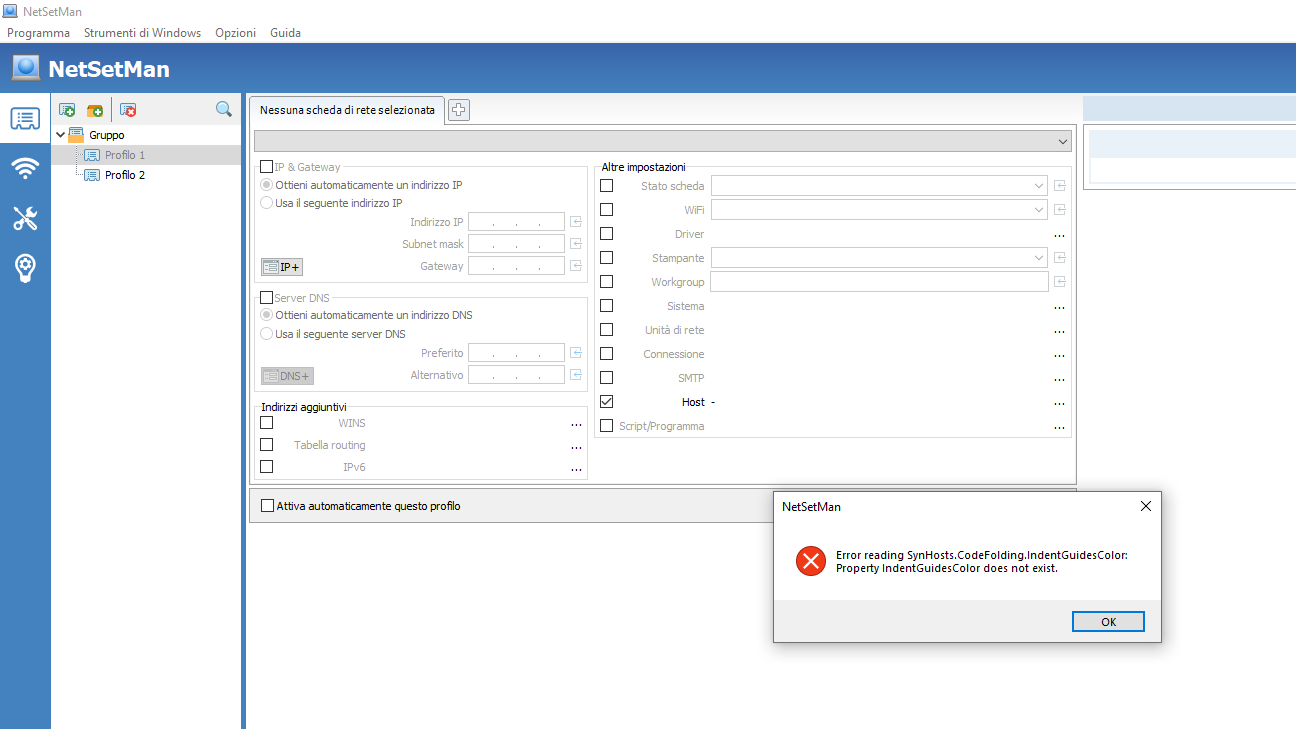
Task: Select Ottieni automaticamente un indirizzo DNS radio
Action: coord(266,315)
